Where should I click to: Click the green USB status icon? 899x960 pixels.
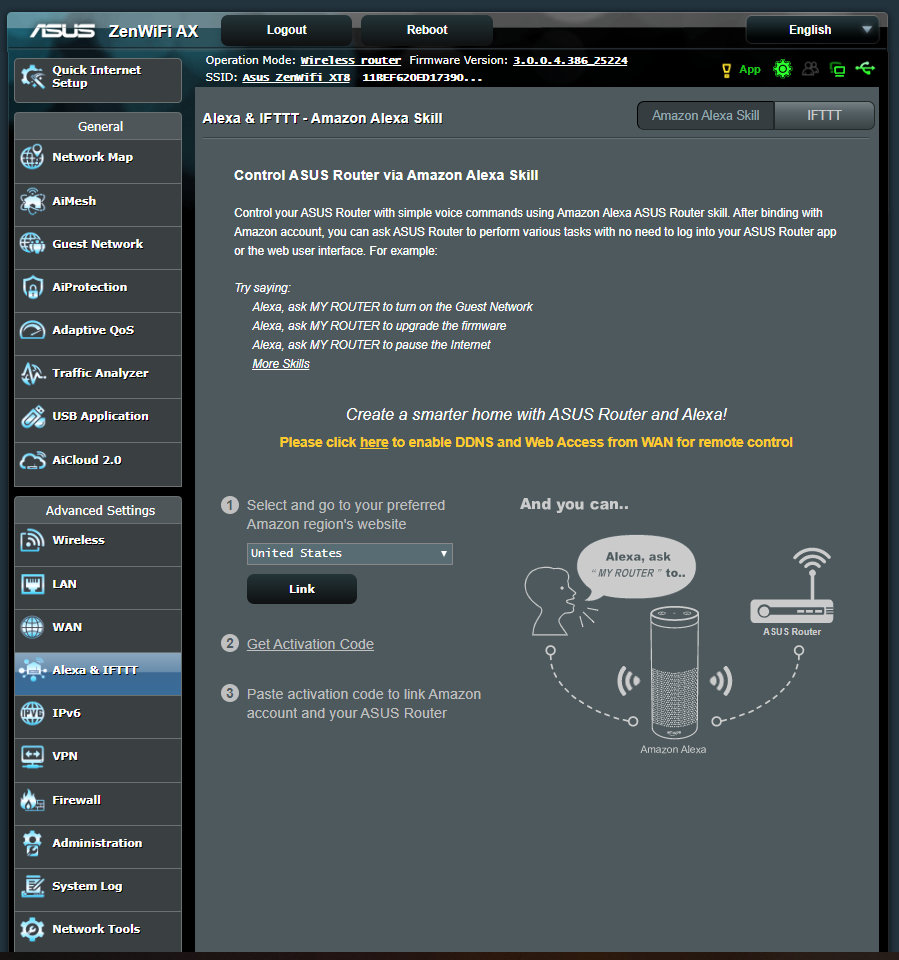point(865,68)
